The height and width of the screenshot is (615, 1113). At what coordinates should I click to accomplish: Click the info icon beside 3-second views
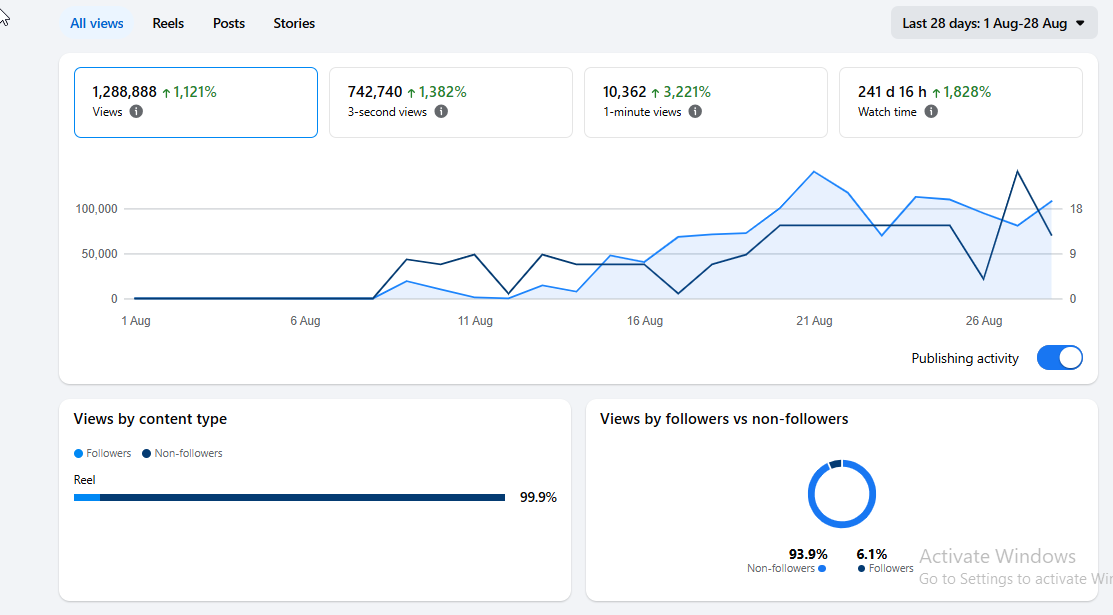pos(442,111)
